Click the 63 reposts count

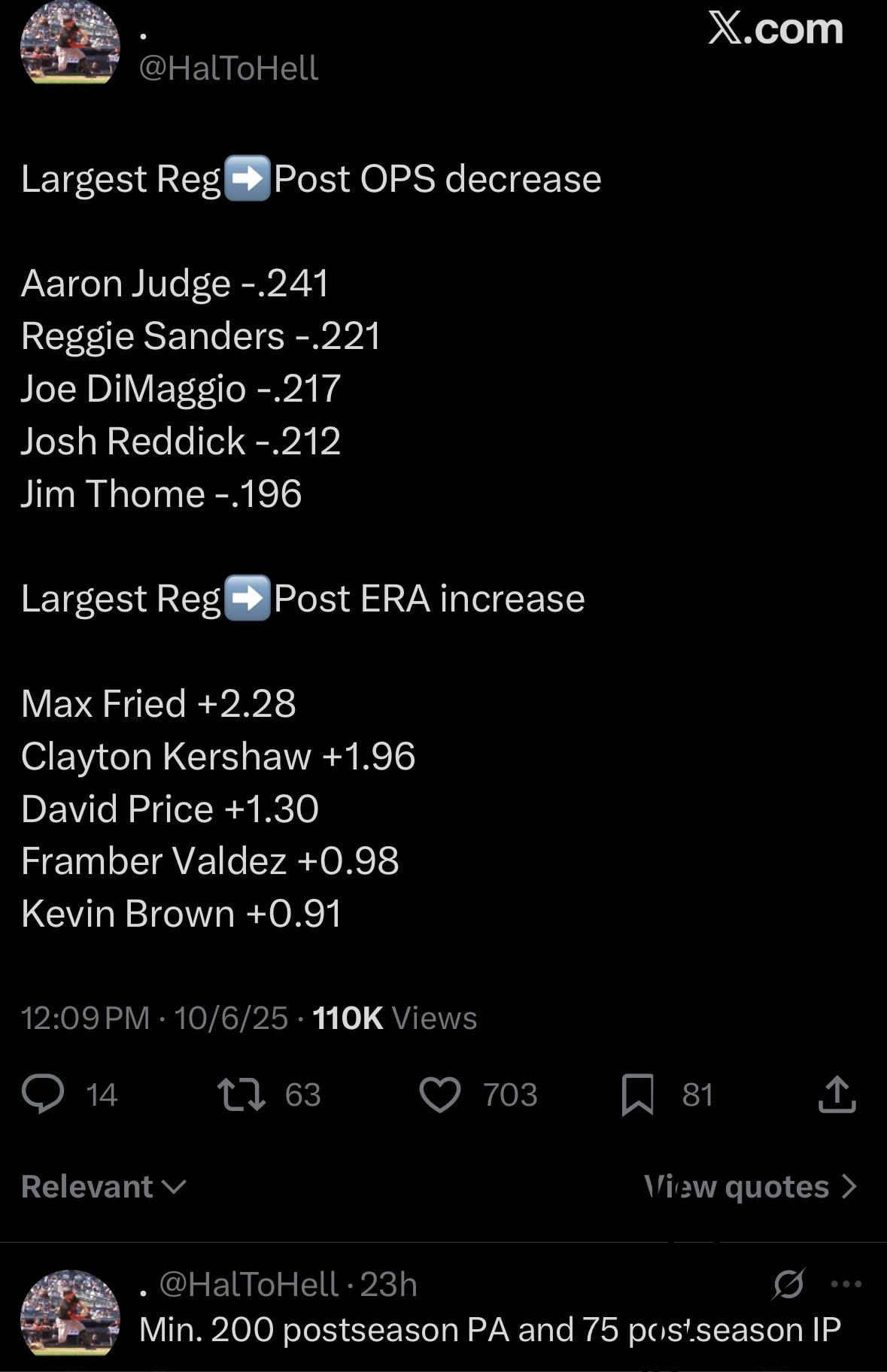tap(302, 1094)
